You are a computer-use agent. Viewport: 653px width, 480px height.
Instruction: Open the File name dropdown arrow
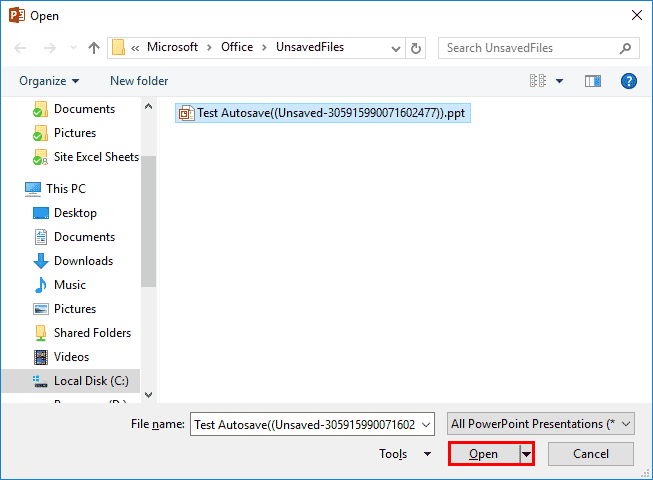[426, 425]
